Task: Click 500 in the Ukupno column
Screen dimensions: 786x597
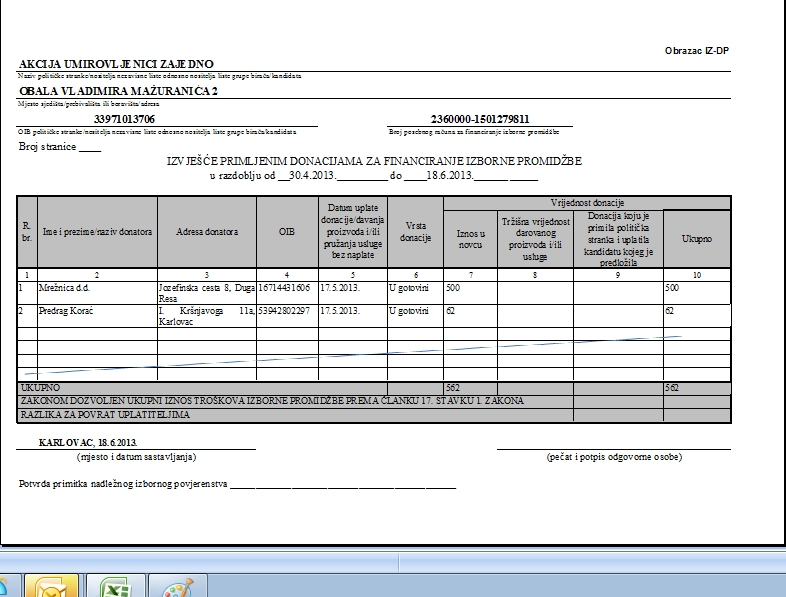Action: 672,288
